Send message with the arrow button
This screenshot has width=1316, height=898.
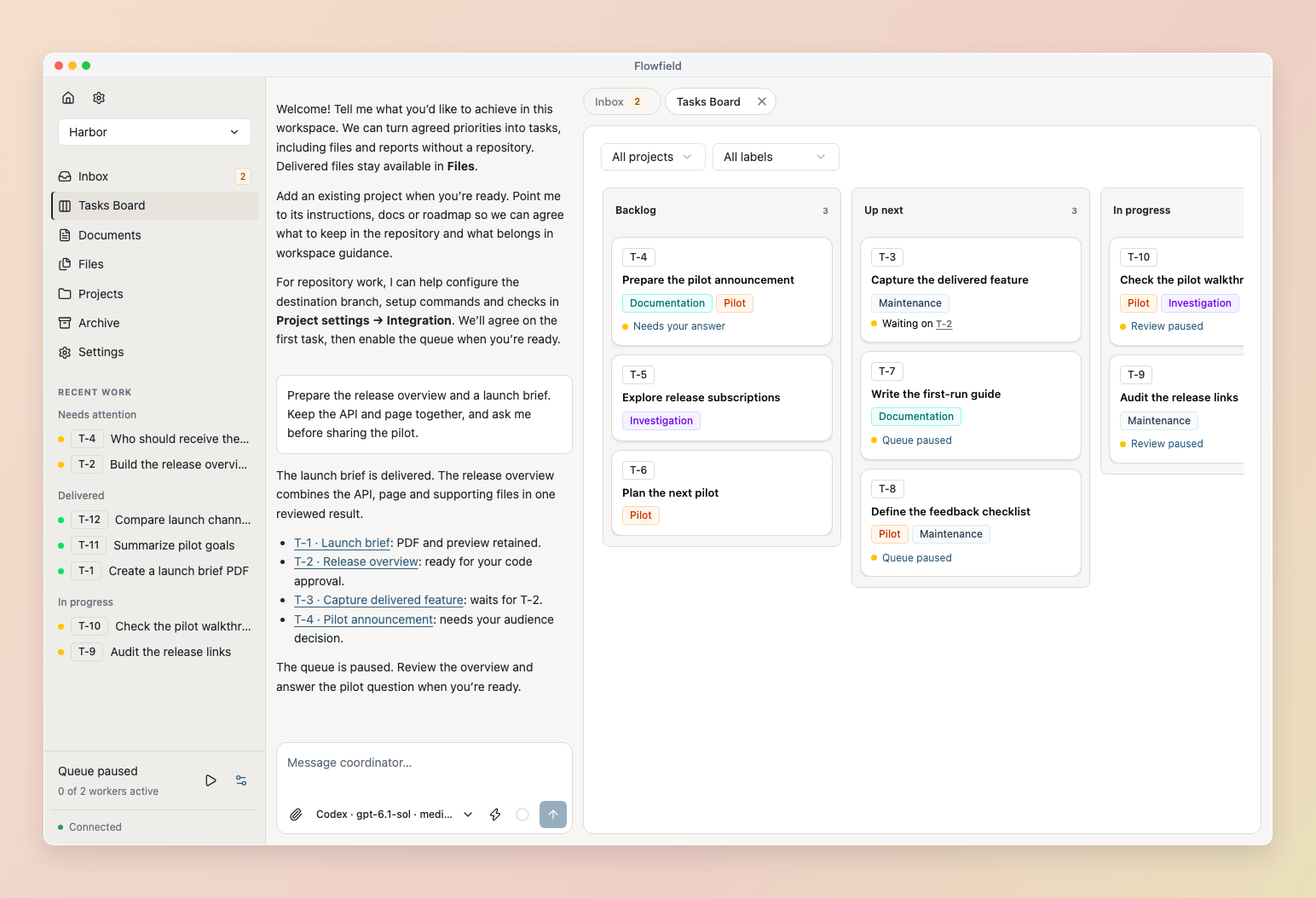[553, 815]
